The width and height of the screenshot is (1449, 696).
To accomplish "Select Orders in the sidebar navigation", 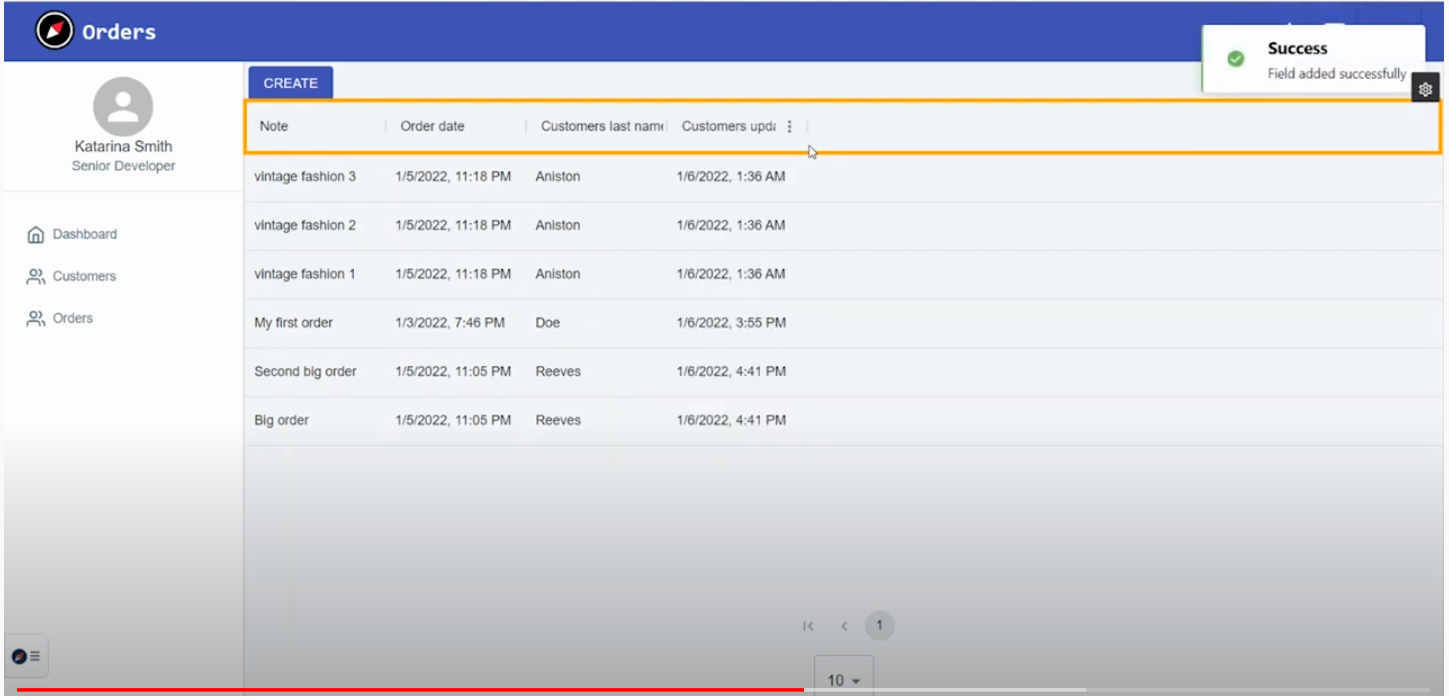I will (72, 318).
